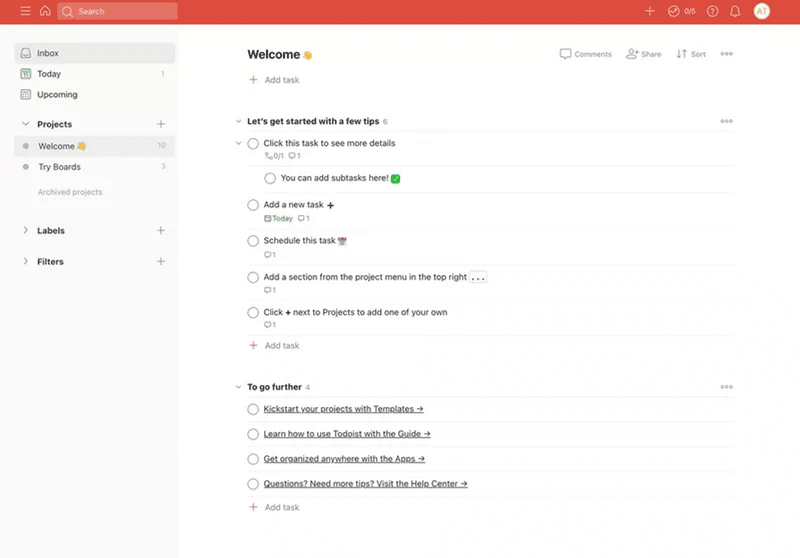
Task: Expand the Labels section in sidebar
Action: [26, 230]
